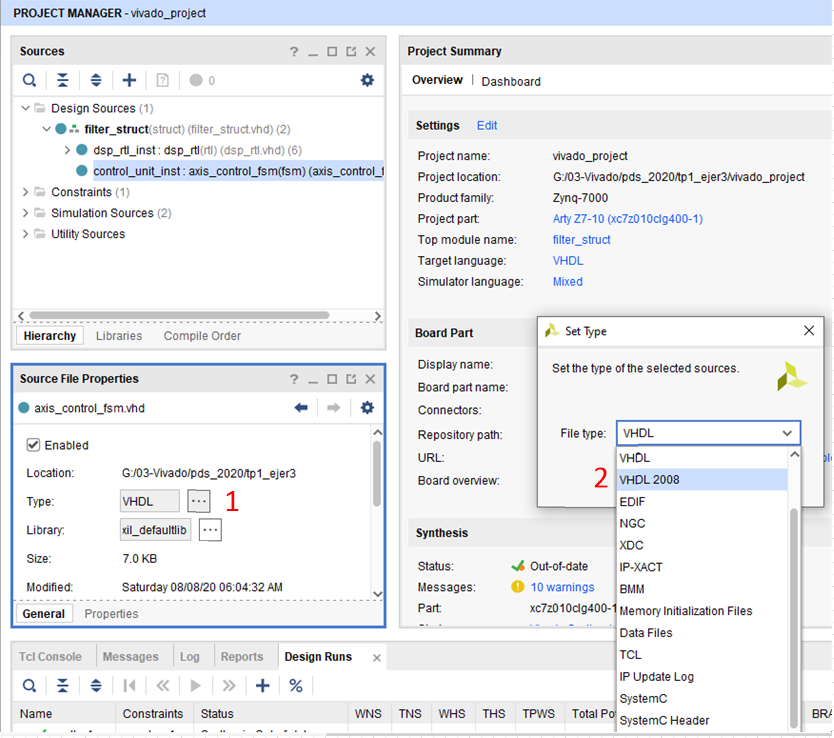Add sources with the plus icon
This screenshot has width=834, height=738.
pyautogui.click(x=129, y=80)
